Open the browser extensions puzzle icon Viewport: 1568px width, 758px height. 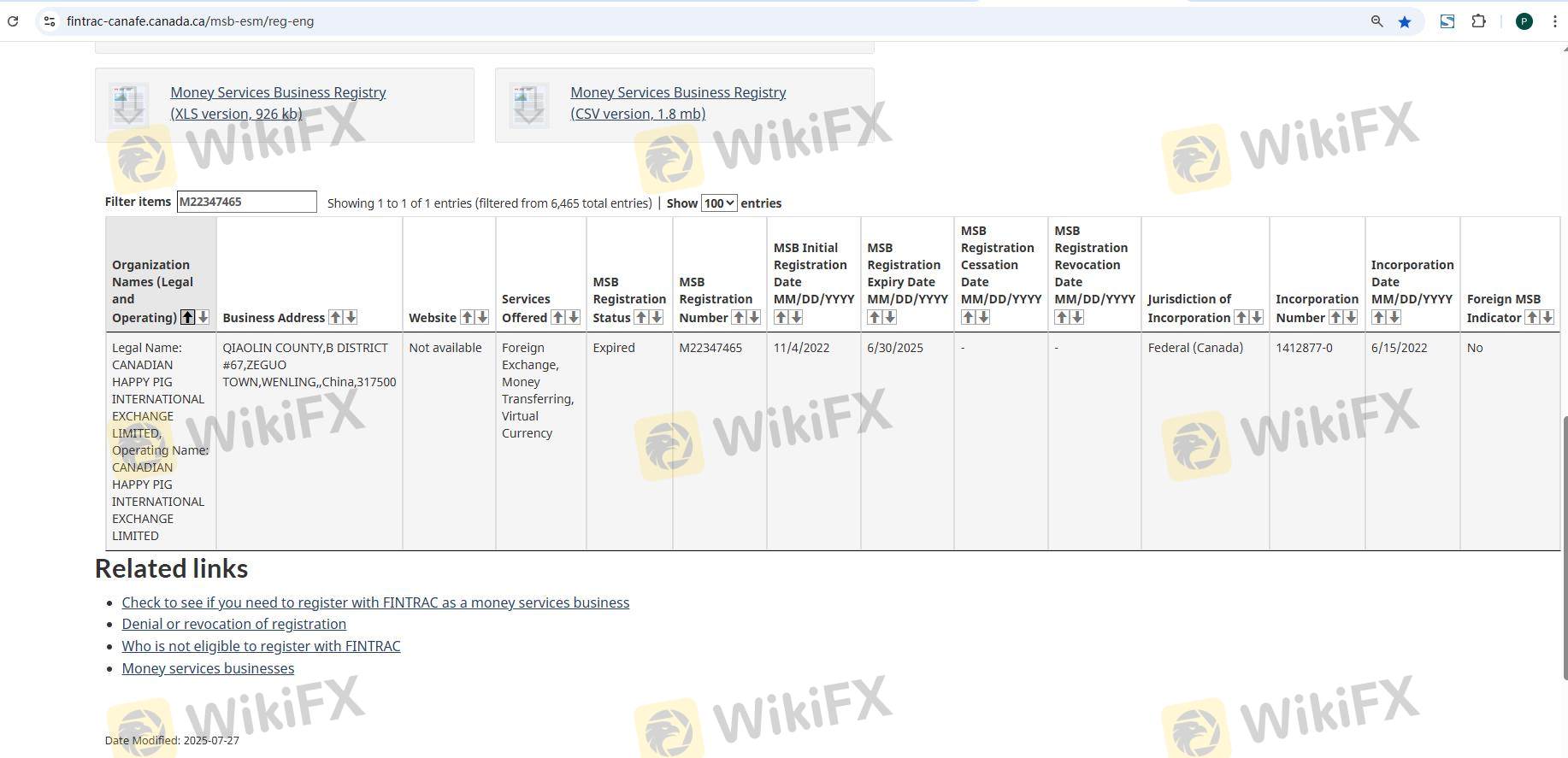tap(1478, 21)
